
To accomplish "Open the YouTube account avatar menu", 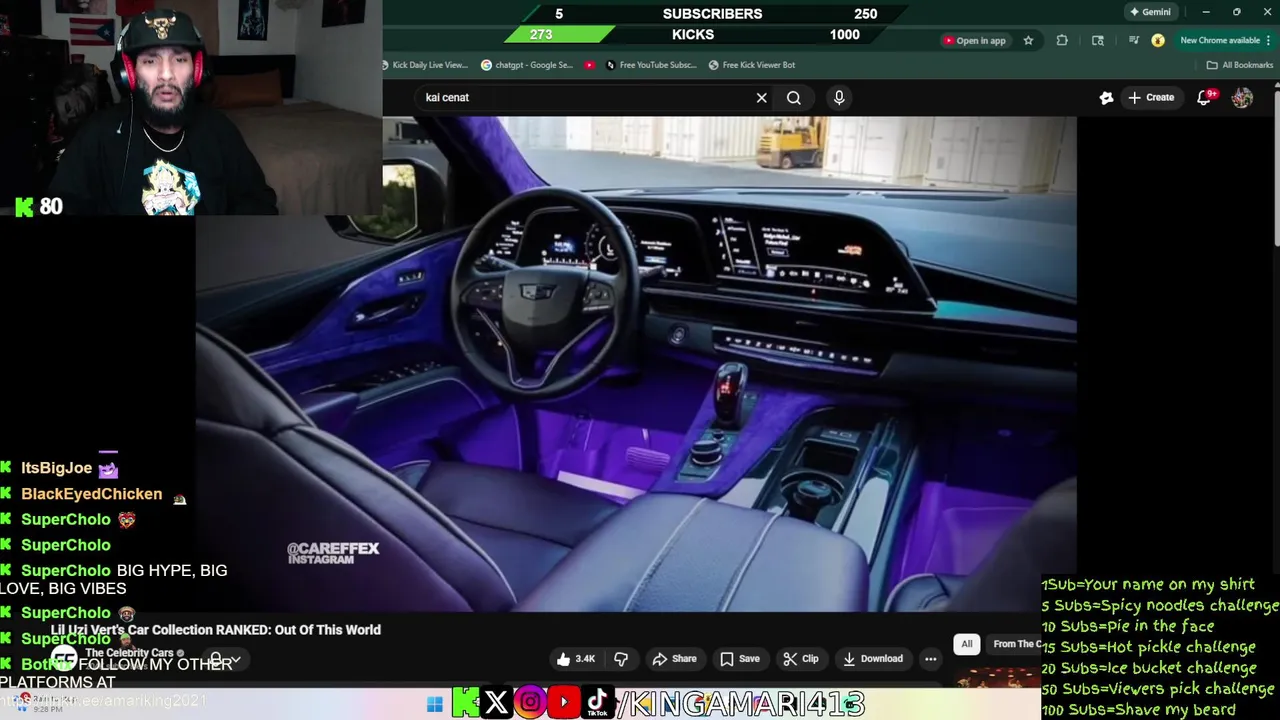I will (x=1242, y=97).
